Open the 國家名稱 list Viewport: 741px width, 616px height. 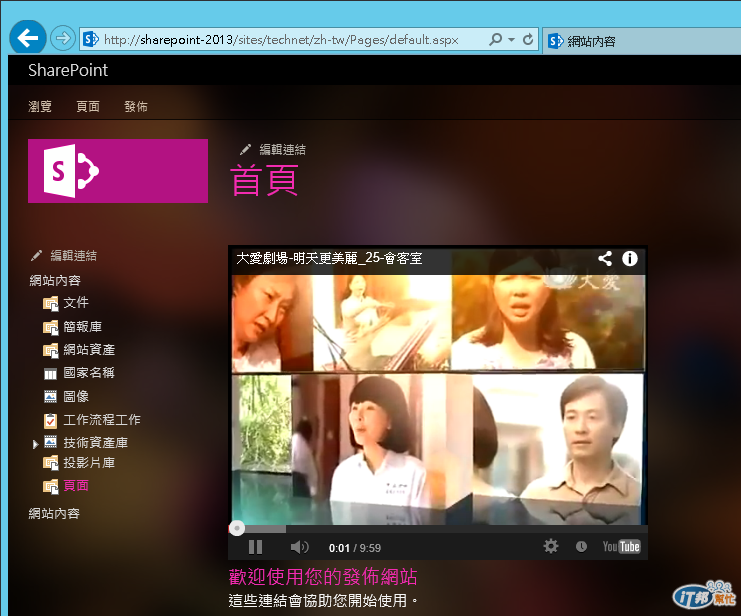tap(89, 373)
